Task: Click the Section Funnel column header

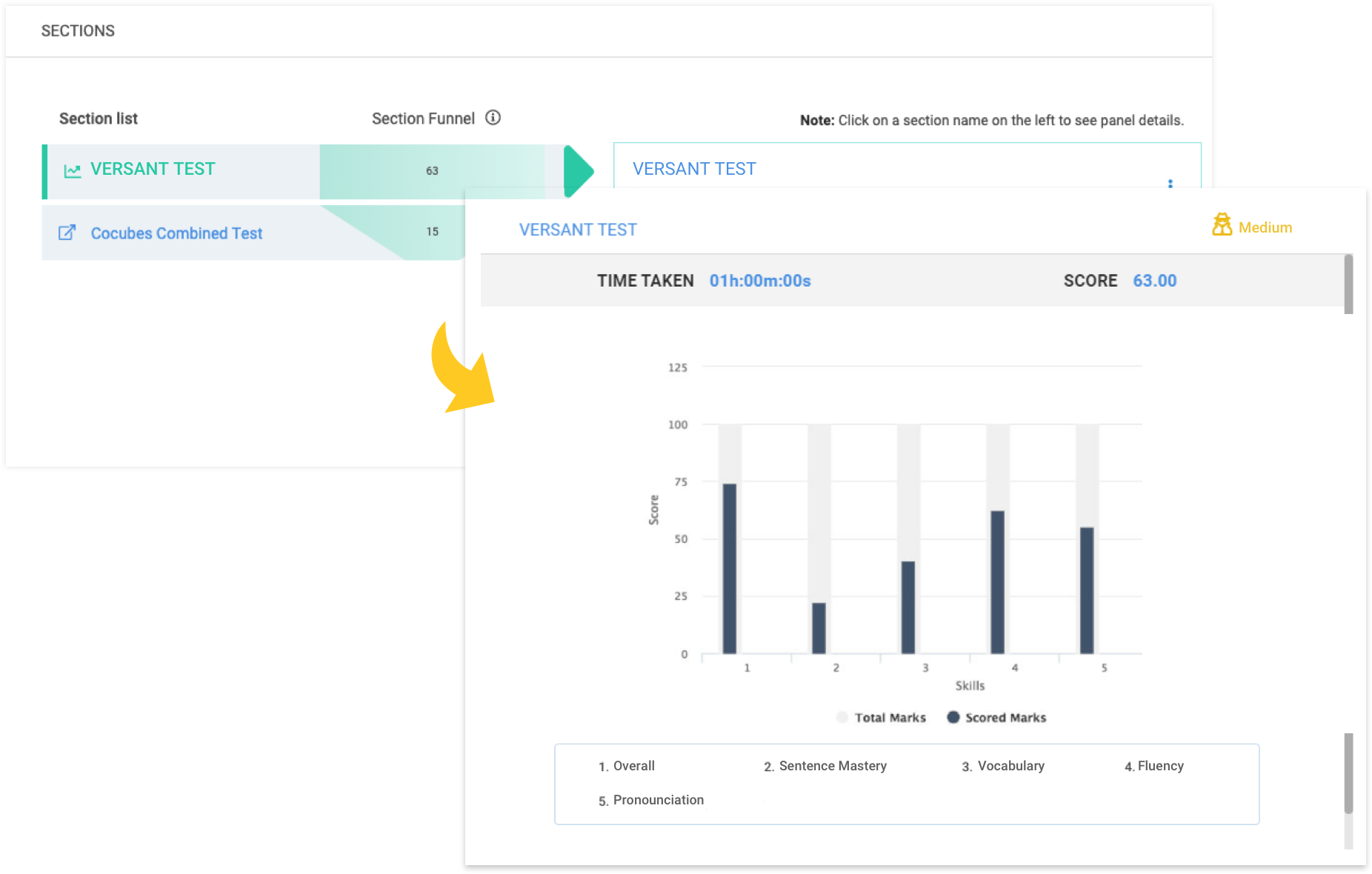Action: pos(423,119)
